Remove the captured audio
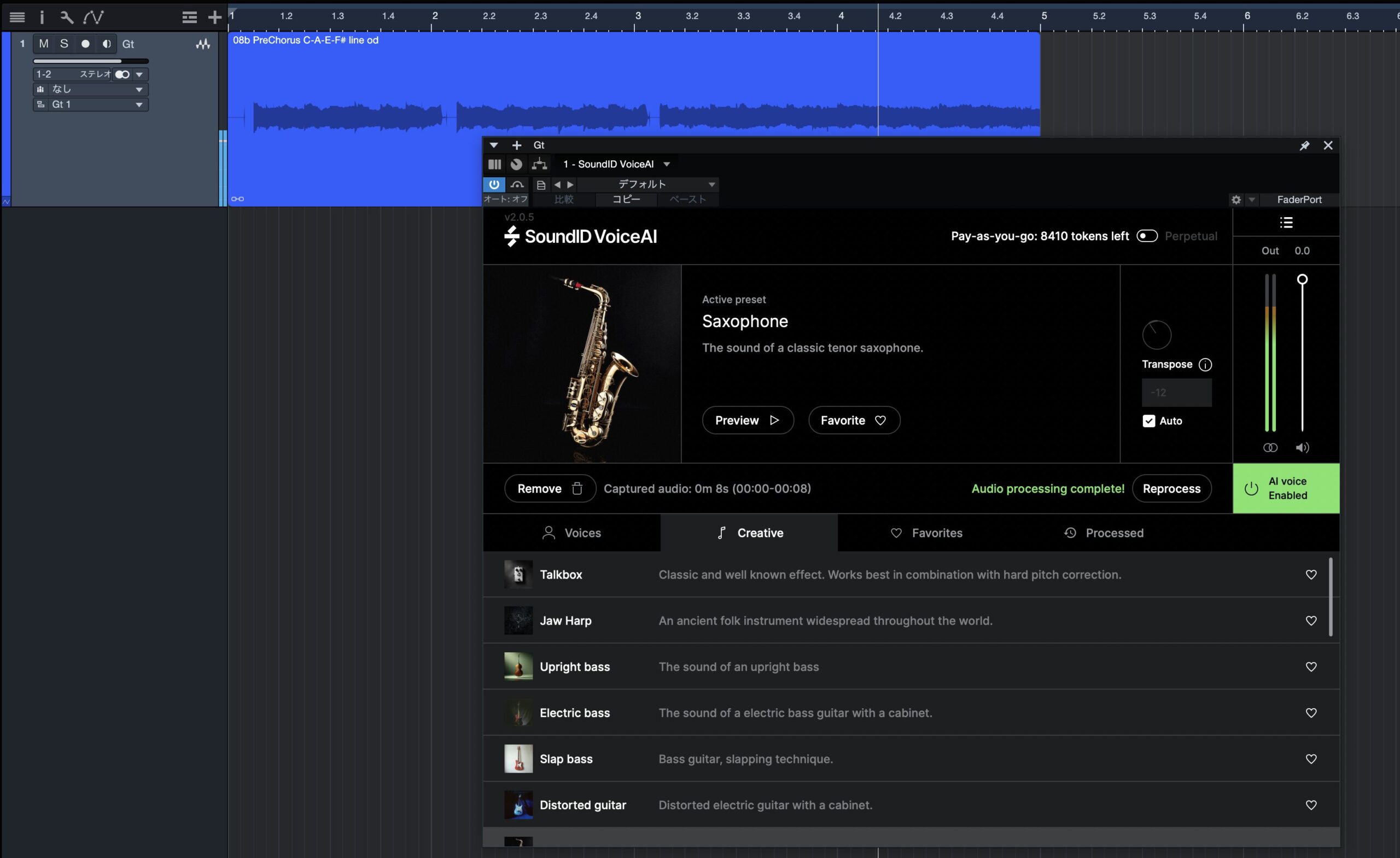This screenshot has width=1400, height=858. click(550, 489)
